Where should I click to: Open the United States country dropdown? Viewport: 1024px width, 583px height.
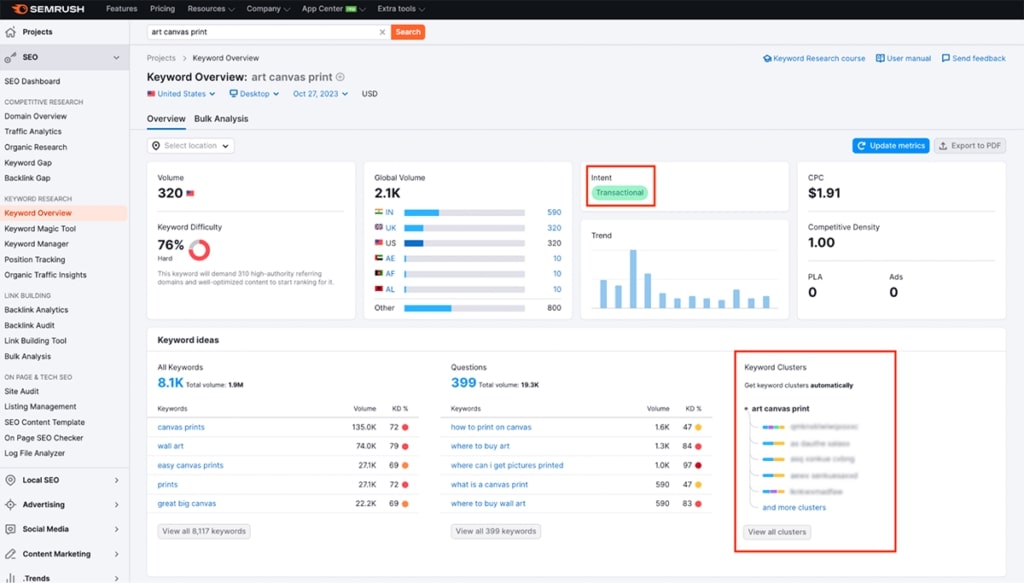coord(181,93)
